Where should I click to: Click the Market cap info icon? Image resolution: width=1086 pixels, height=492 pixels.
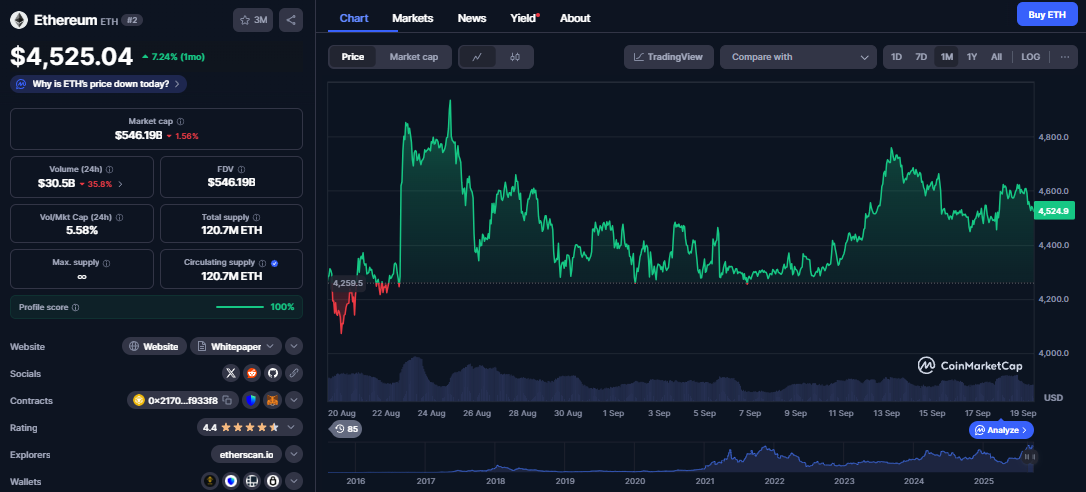point(181,121)
